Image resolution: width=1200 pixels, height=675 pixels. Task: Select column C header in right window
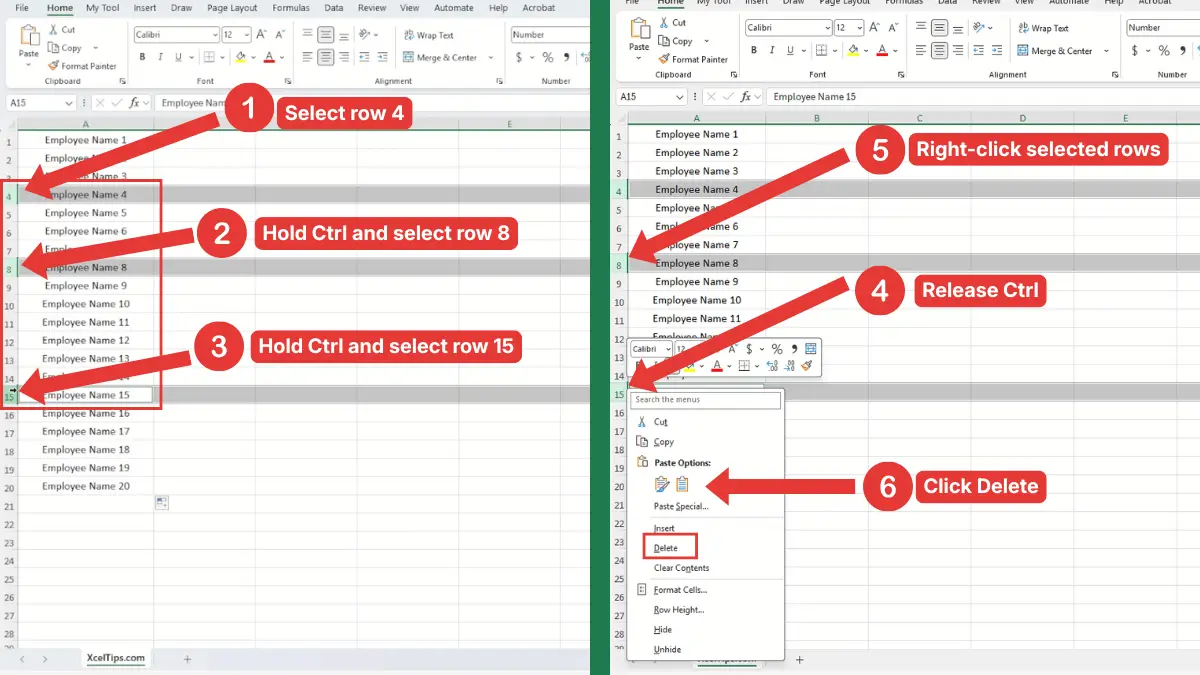click(918, 118)
